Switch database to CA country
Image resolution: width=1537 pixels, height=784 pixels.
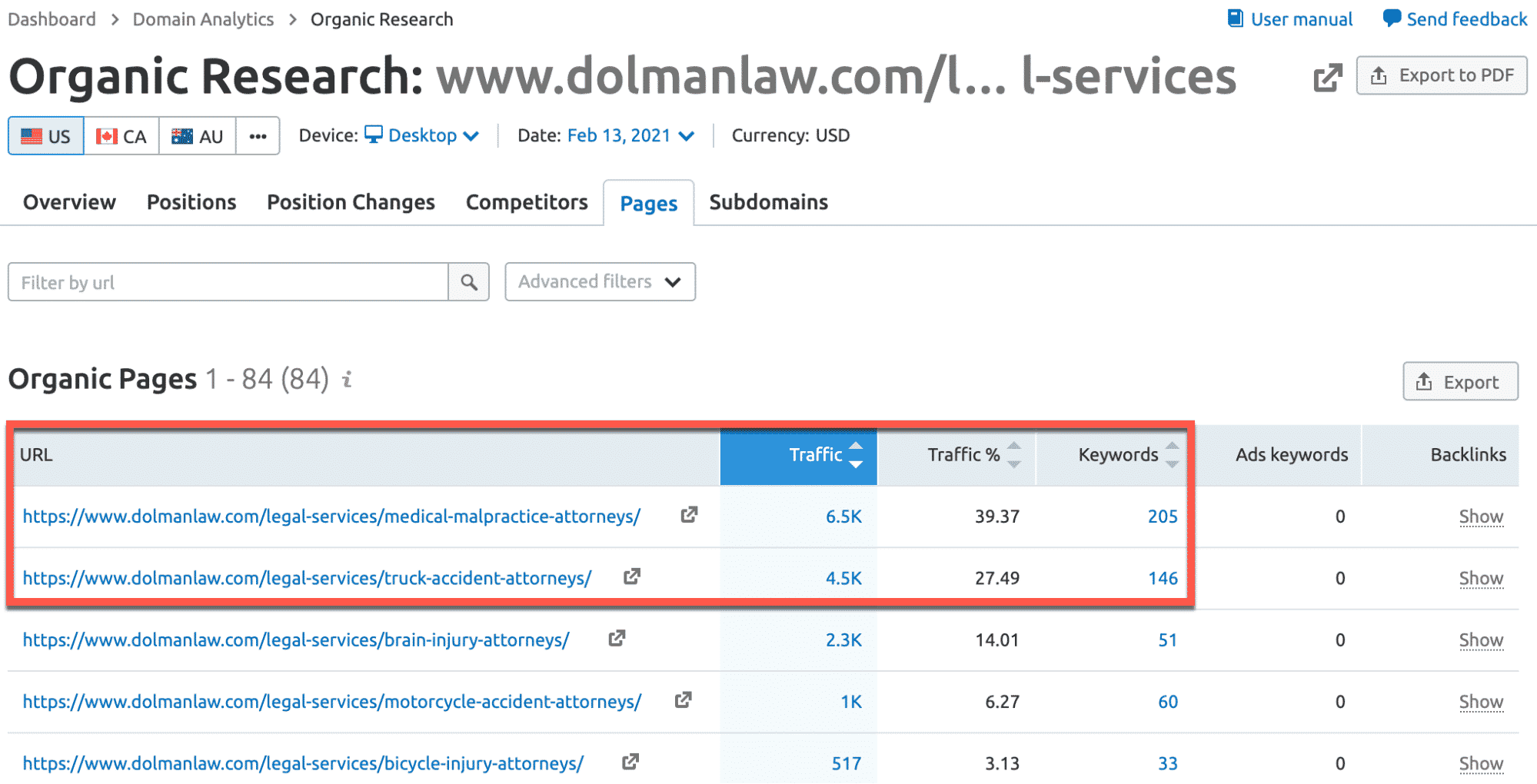[x=121, y=136]
